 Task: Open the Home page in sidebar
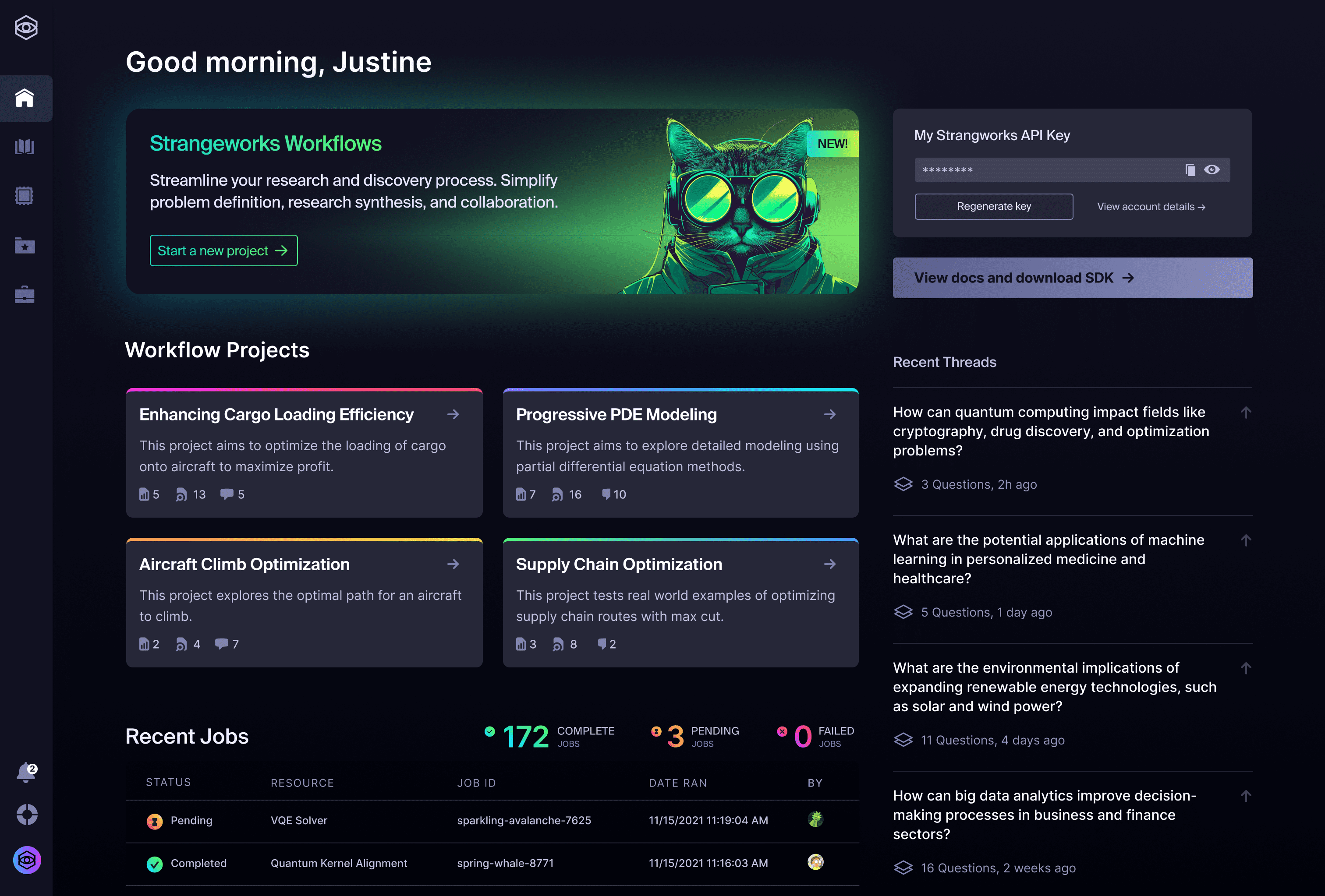tap(25, 98)
